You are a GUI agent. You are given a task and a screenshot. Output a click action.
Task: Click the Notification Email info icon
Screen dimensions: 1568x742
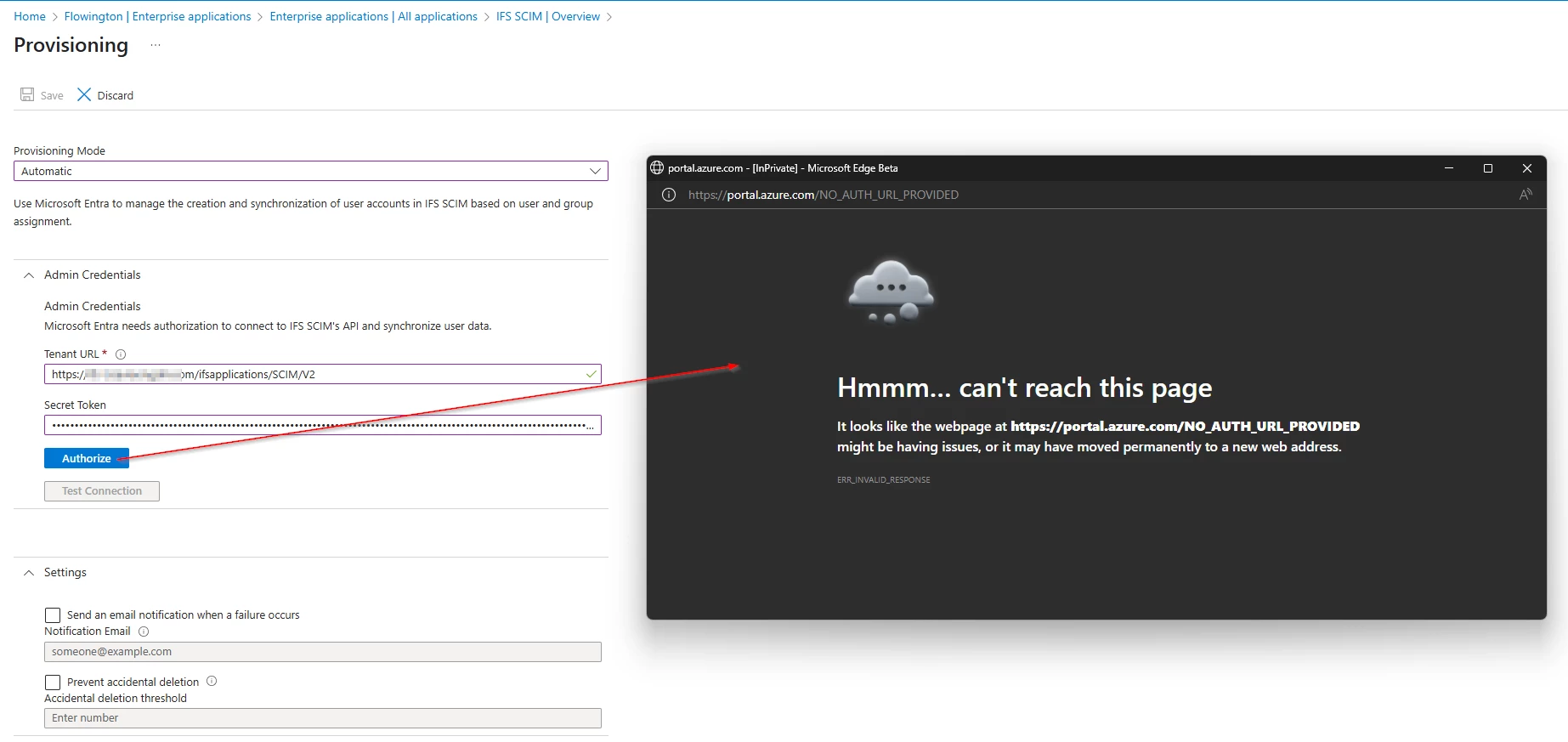click(x=144, y=632)
